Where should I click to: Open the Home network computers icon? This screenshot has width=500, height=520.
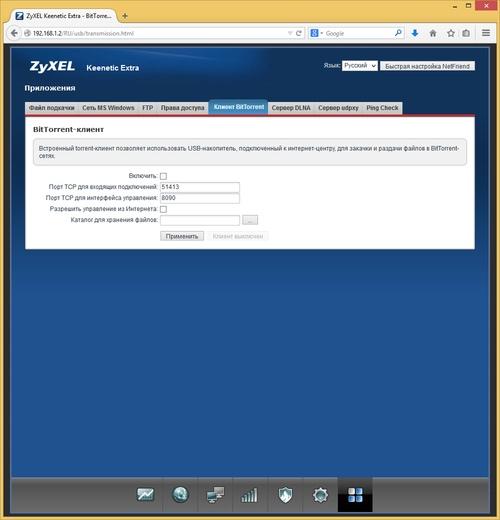(215, 495)
